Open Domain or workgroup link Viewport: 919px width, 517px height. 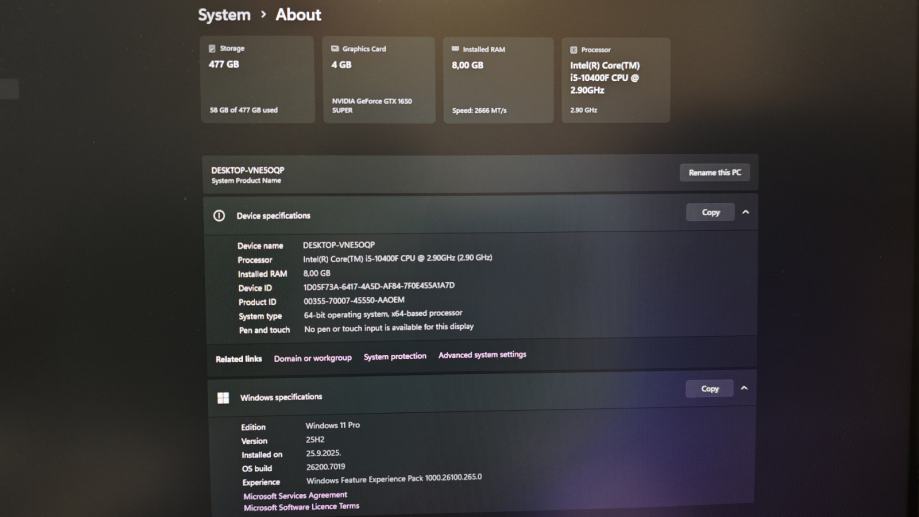point(313,358)
